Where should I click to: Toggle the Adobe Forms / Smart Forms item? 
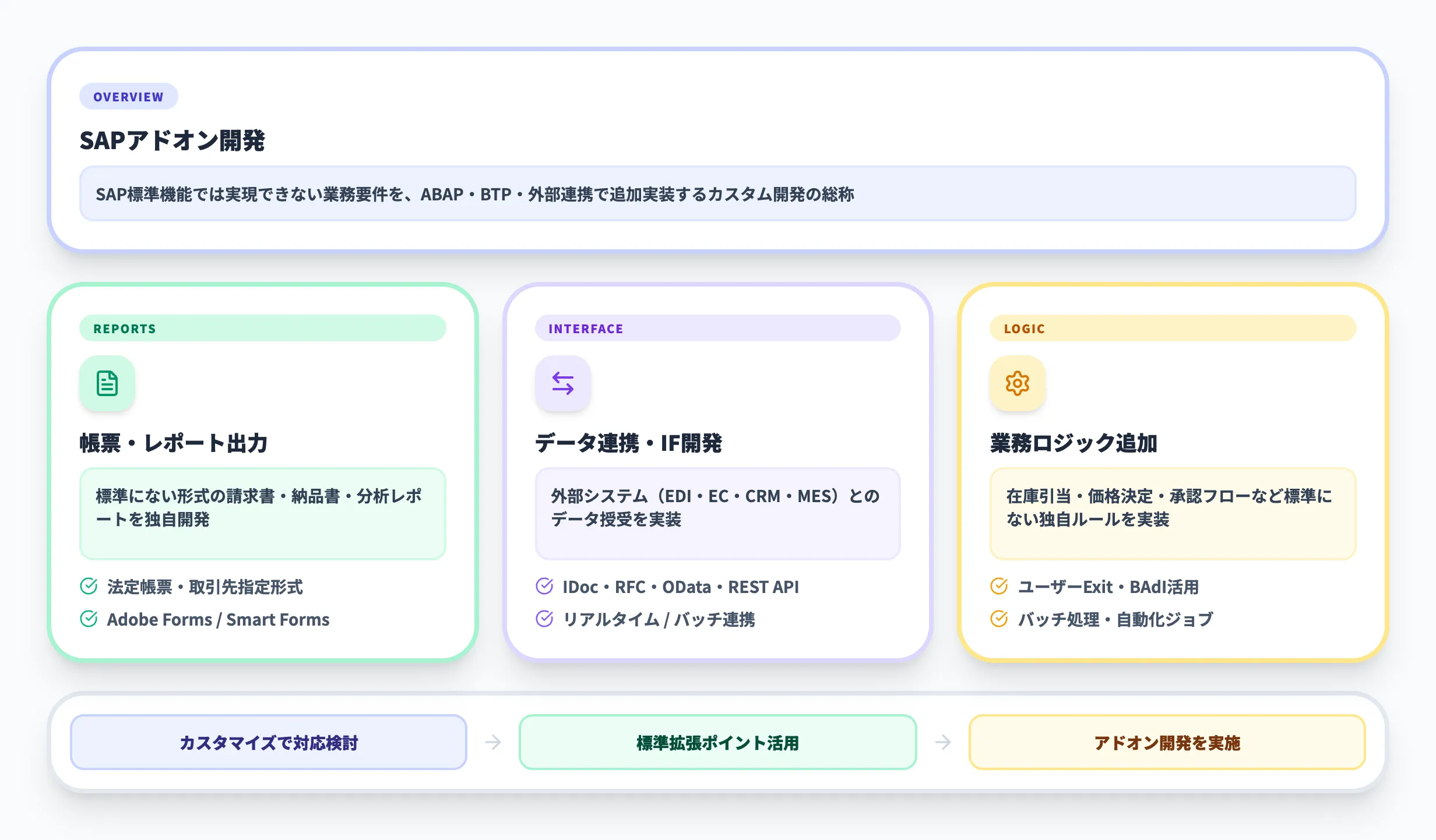(x=218, y=619)
